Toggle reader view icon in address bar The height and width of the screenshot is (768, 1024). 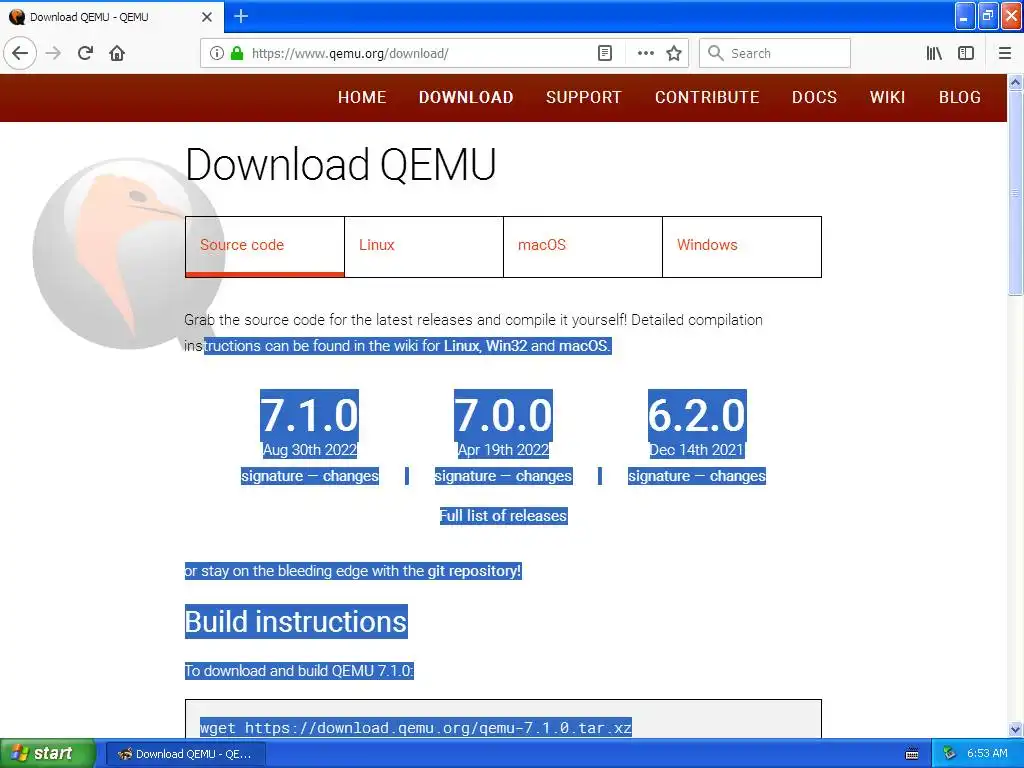tap(605, 53)
